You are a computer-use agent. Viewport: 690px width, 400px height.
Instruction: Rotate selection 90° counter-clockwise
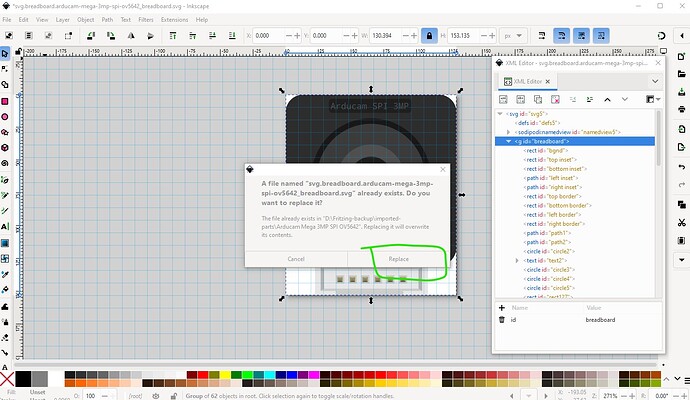(91, 36)
